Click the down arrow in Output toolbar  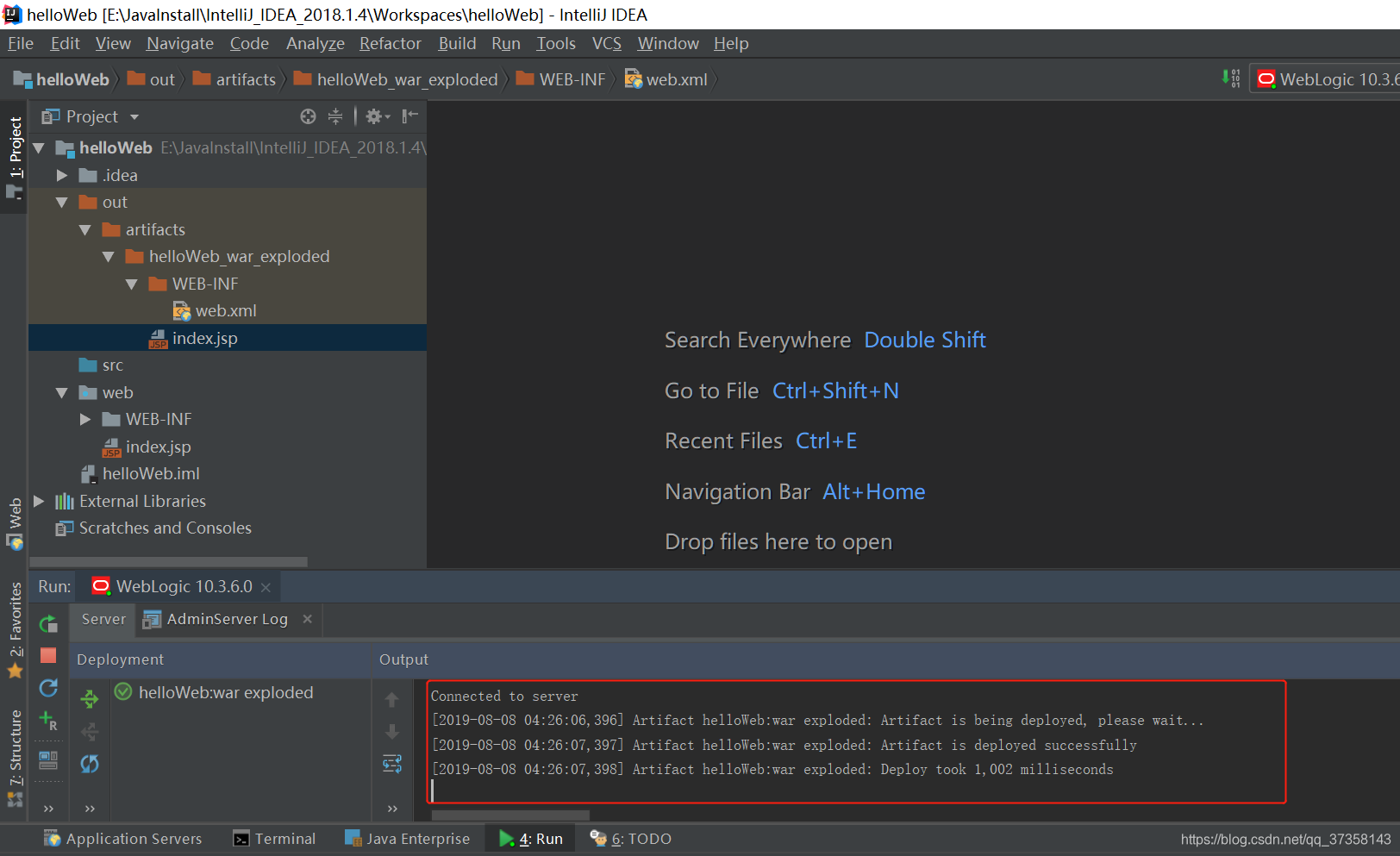click(392, 732)
